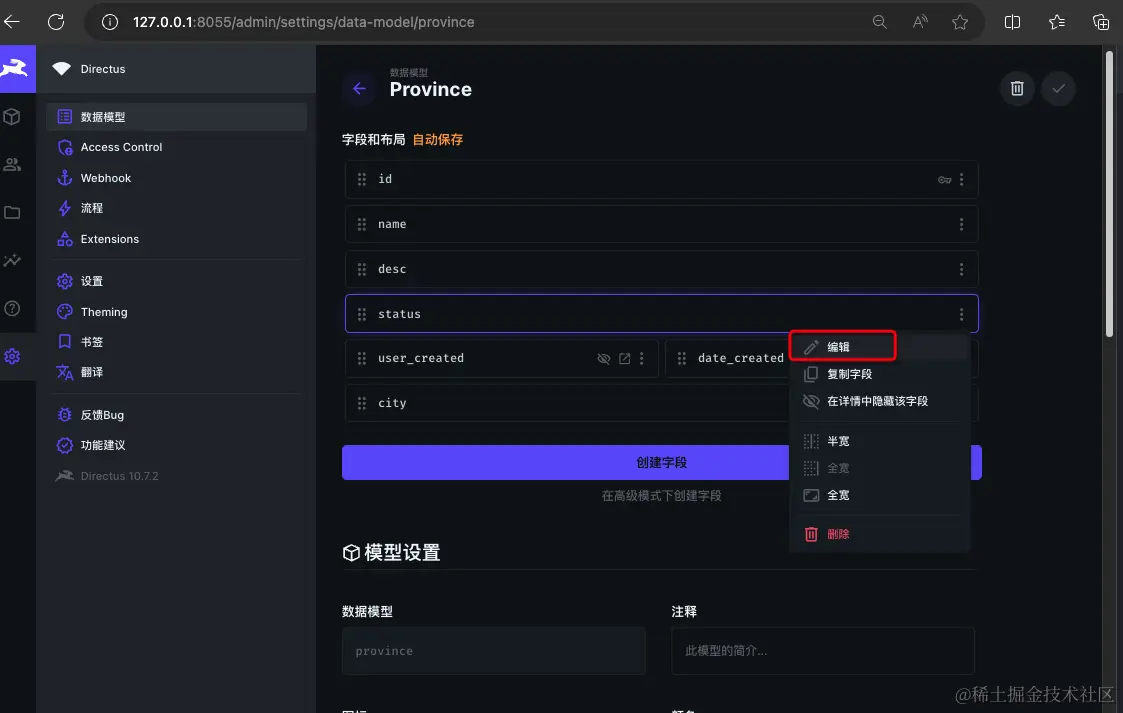Open 功能建议 link in sidebar
Screen dimensions: 1123x713
177,445
